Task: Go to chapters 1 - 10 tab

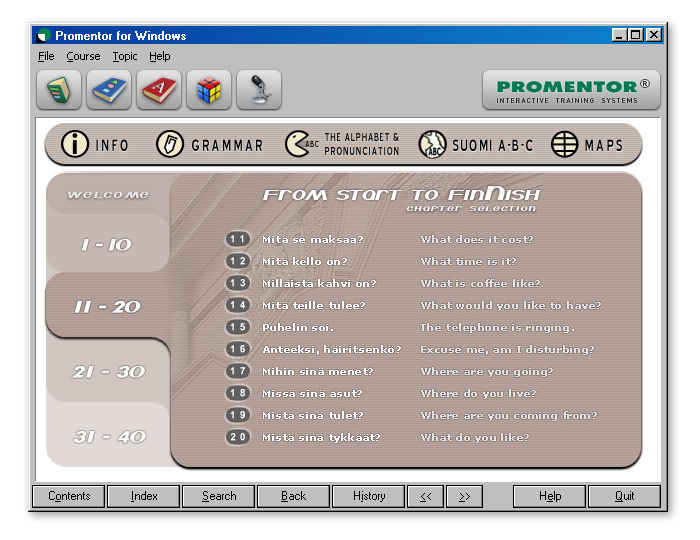Action: click(106, 245)
